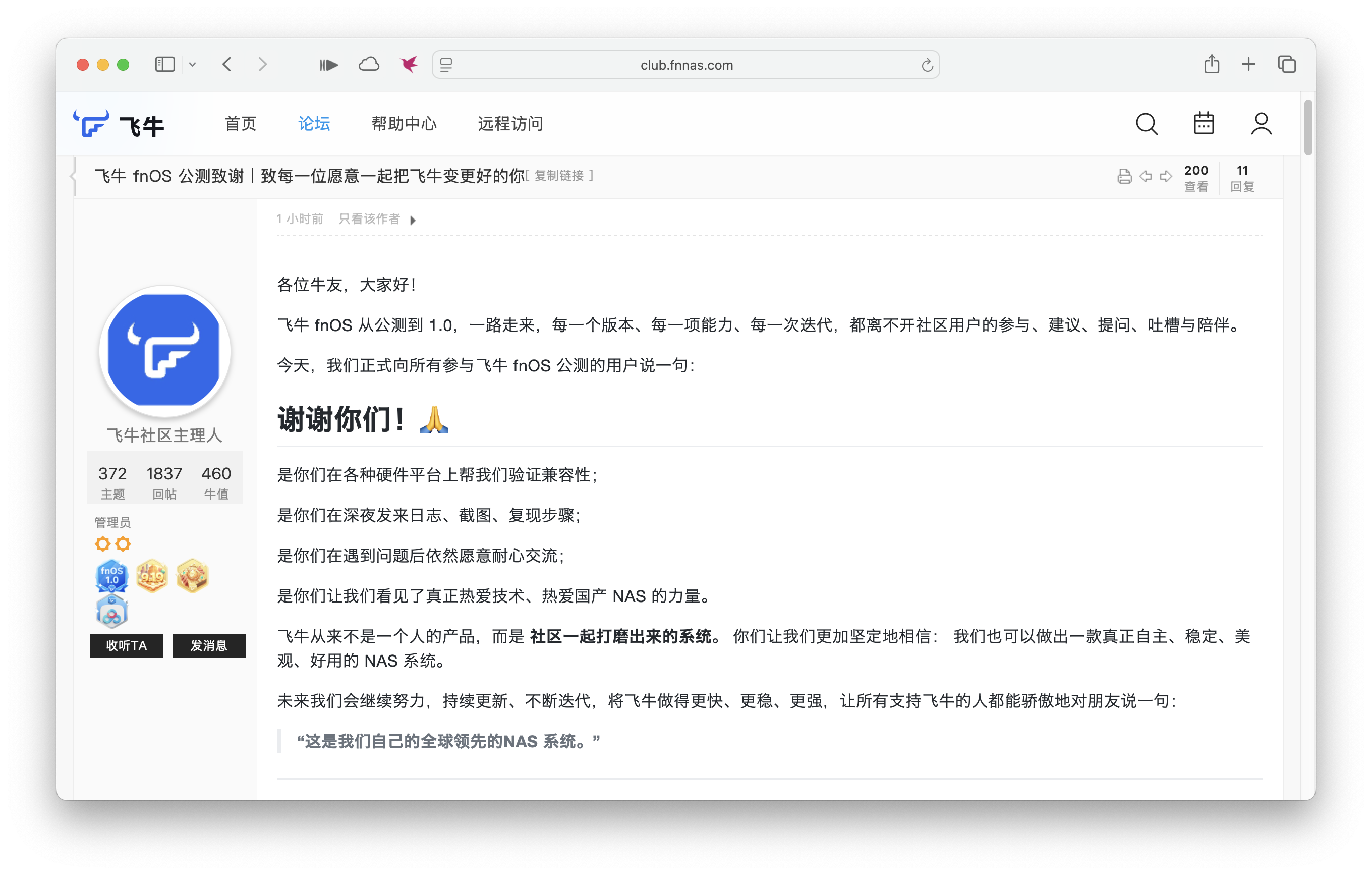
Task: Click the golden 9.19 festival badge
Action: coord(152,576)
